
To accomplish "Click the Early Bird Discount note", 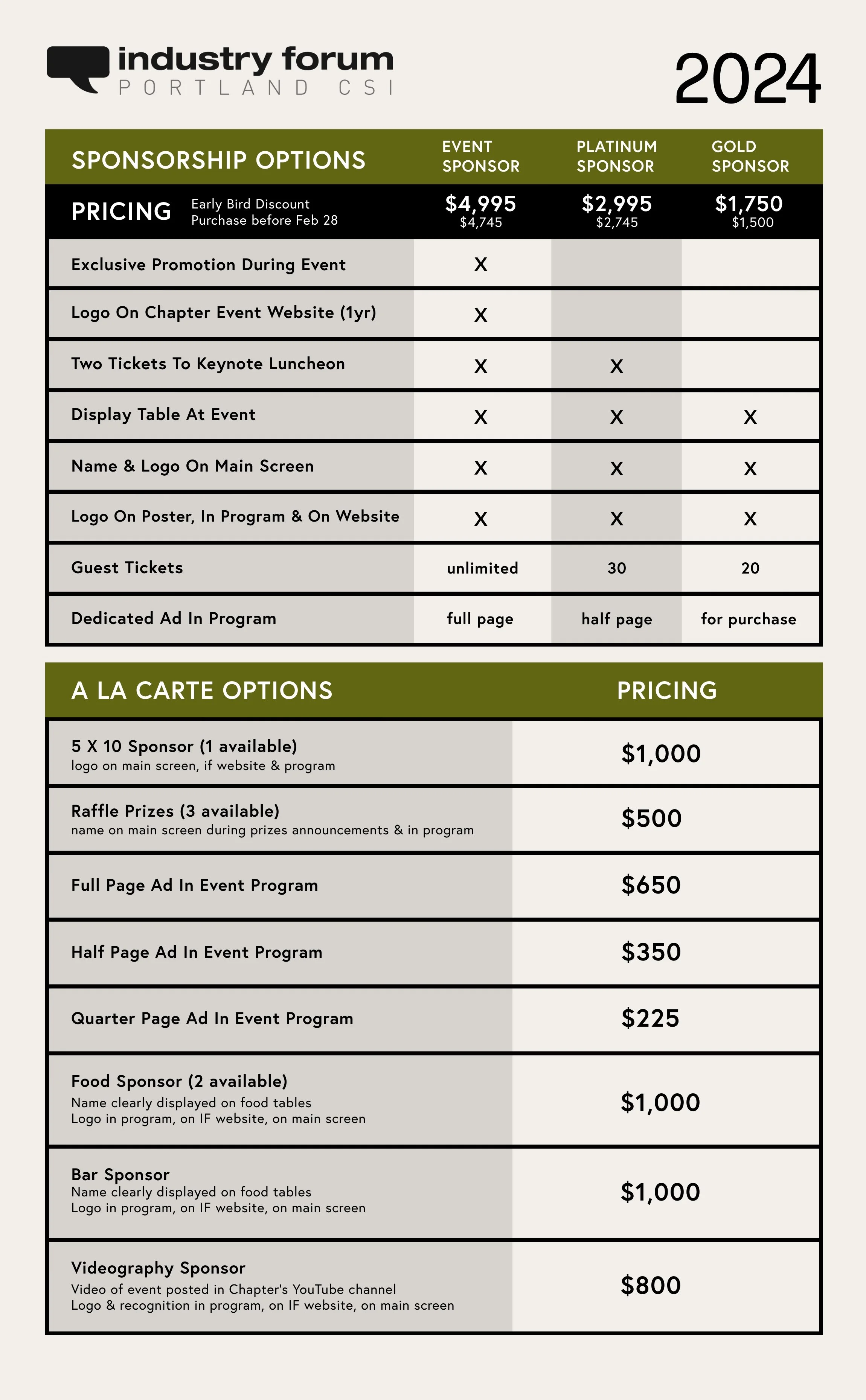I will coord(264,212).
